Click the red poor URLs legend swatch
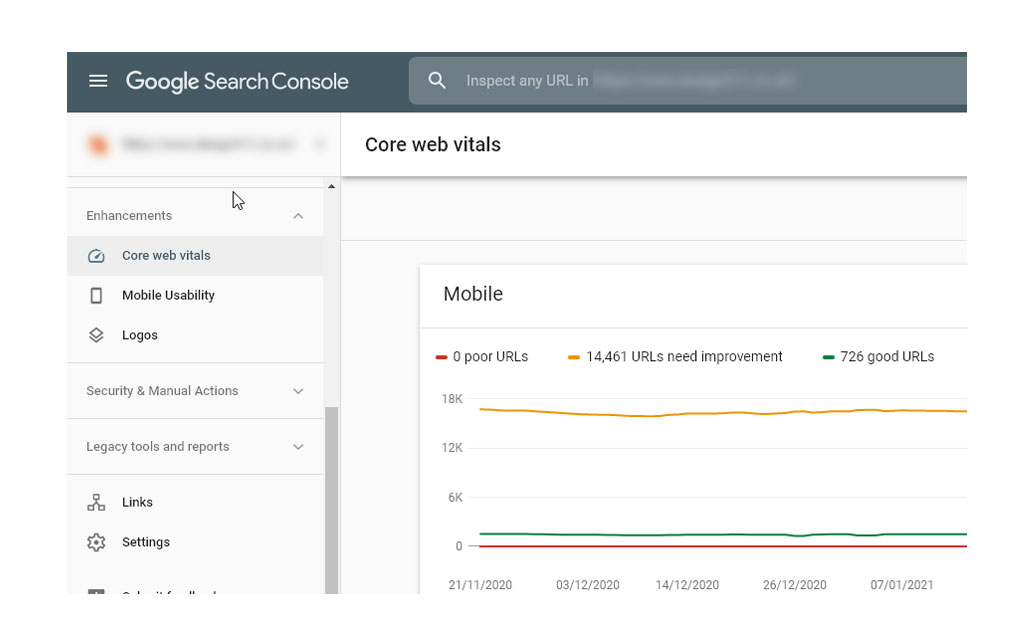This screenshot has height=640, width=1024. [441, 357]
